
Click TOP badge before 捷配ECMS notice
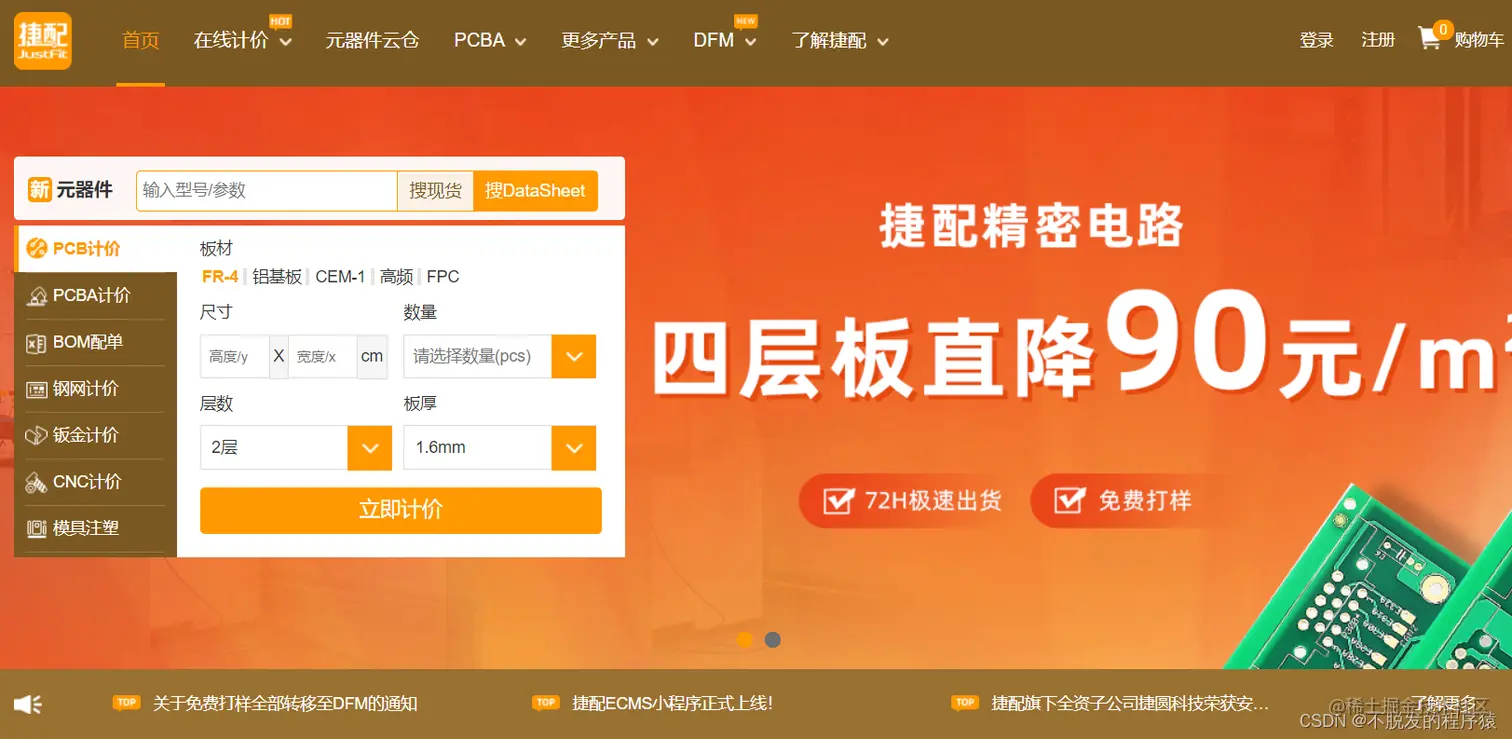point(545,702)
